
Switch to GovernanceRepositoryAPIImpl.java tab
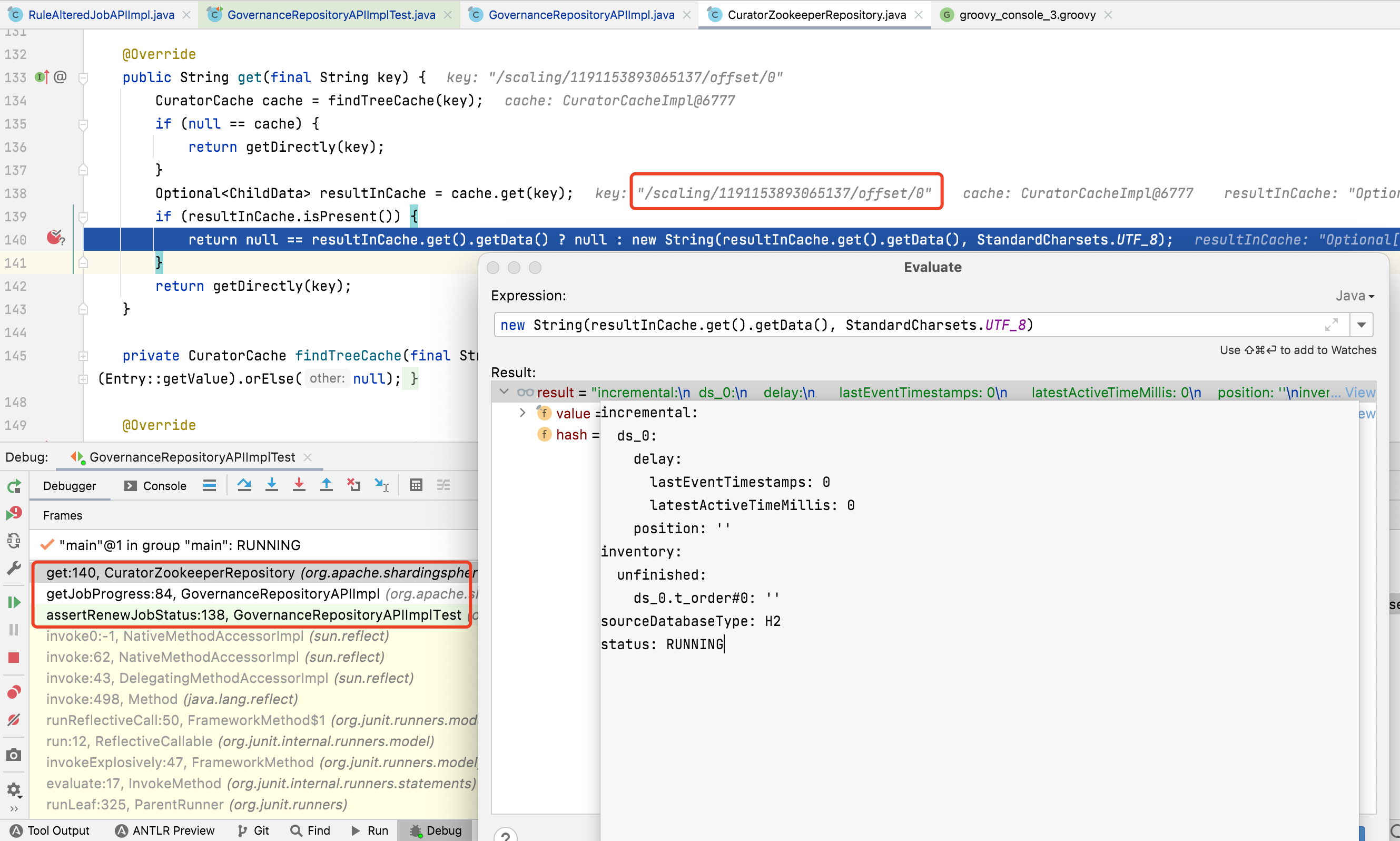point(581,15)
